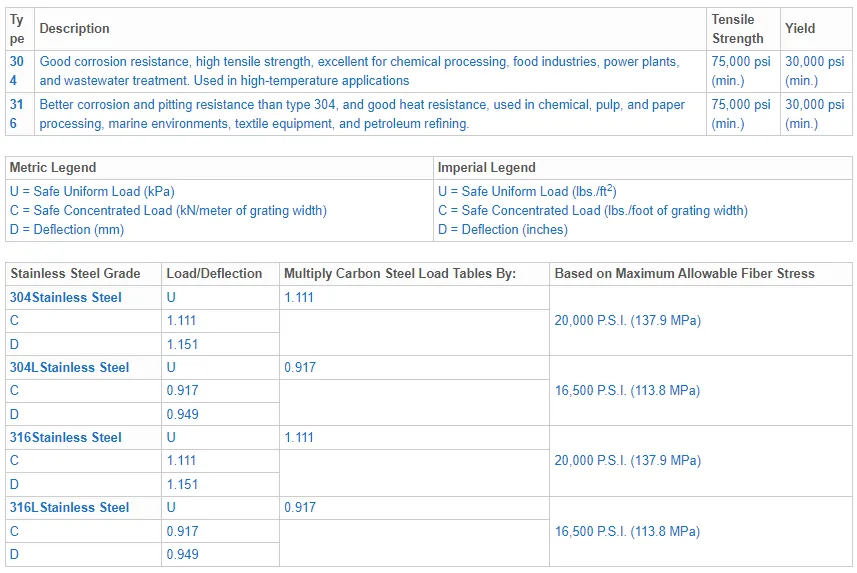
Task: Click the 316 type link in first table
Action: tap(17, 114)
